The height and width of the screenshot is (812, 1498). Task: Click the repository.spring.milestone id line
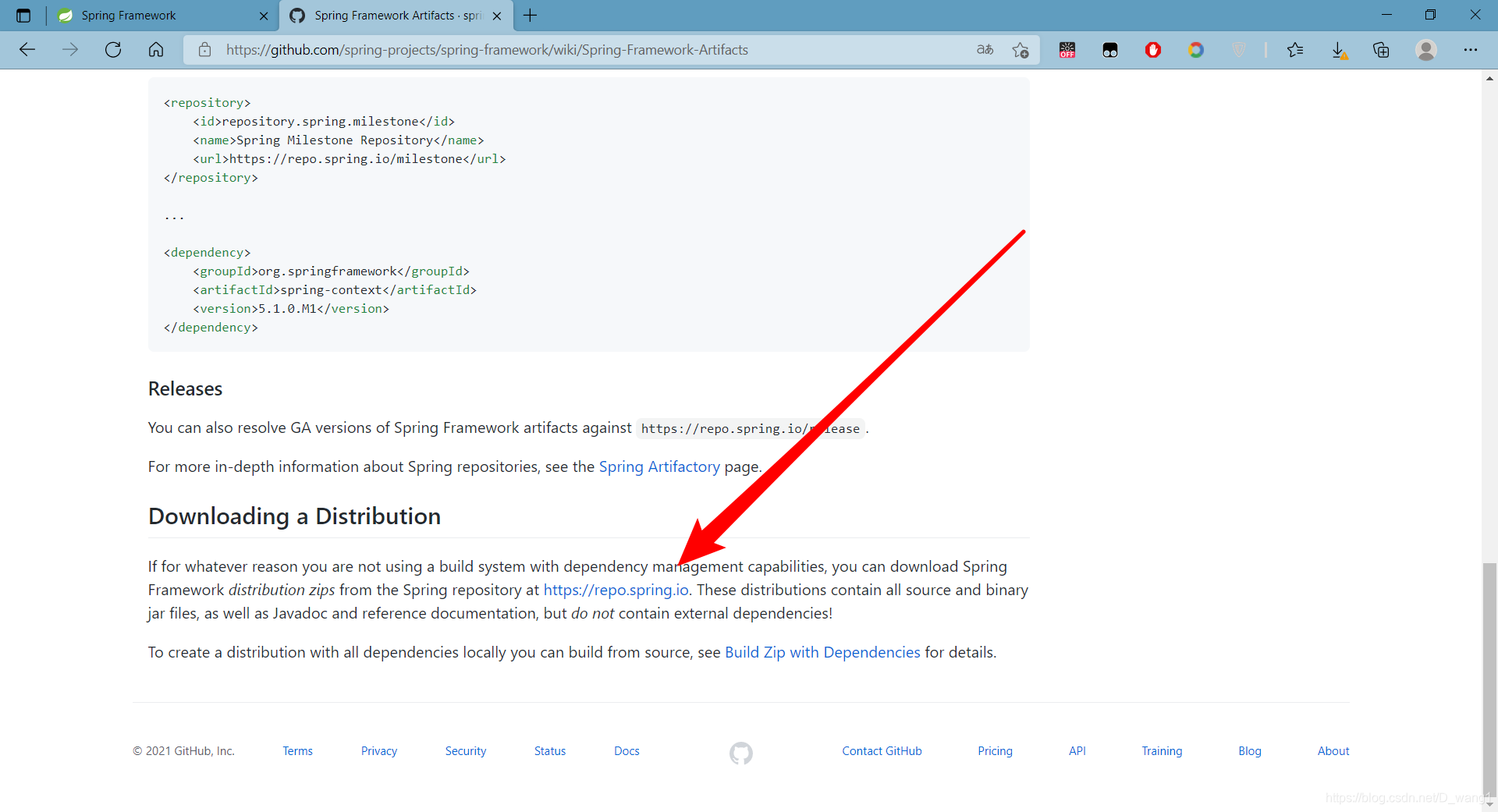tap(324, 122)
